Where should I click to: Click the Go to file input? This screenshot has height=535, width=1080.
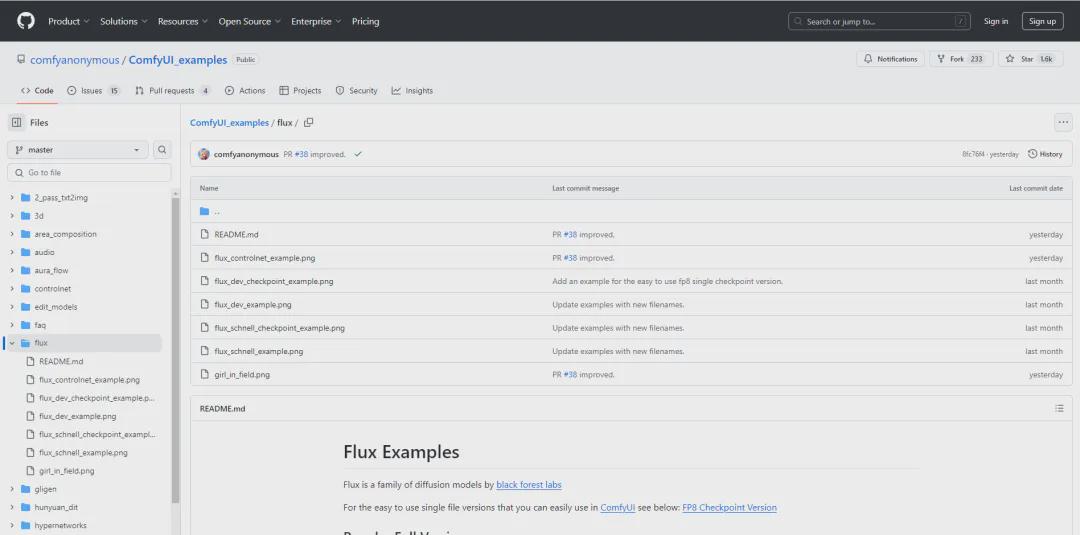click(x=90, y=173)
